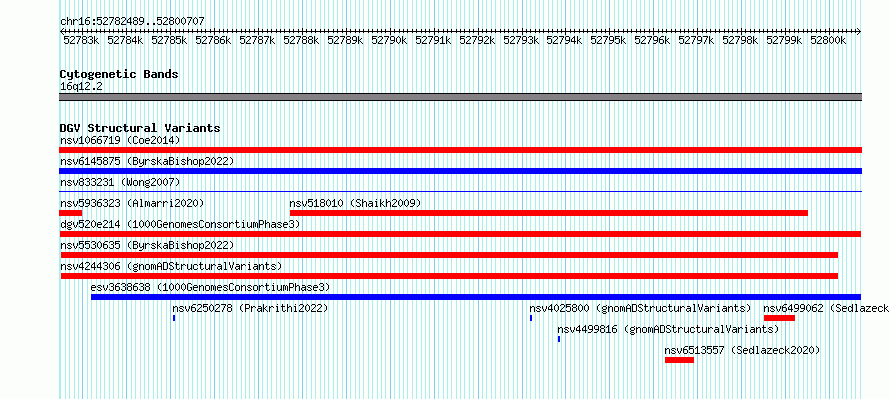
Task: Click the nsv6513557 (Sedlazeck2020) label
Action: pyautogui.click(x=742, y=350)
